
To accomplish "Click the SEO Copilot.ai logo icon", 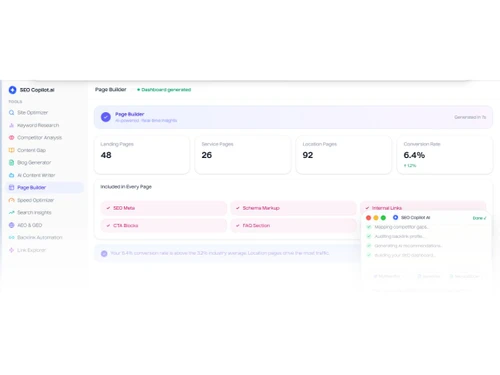I will [12, 90].
